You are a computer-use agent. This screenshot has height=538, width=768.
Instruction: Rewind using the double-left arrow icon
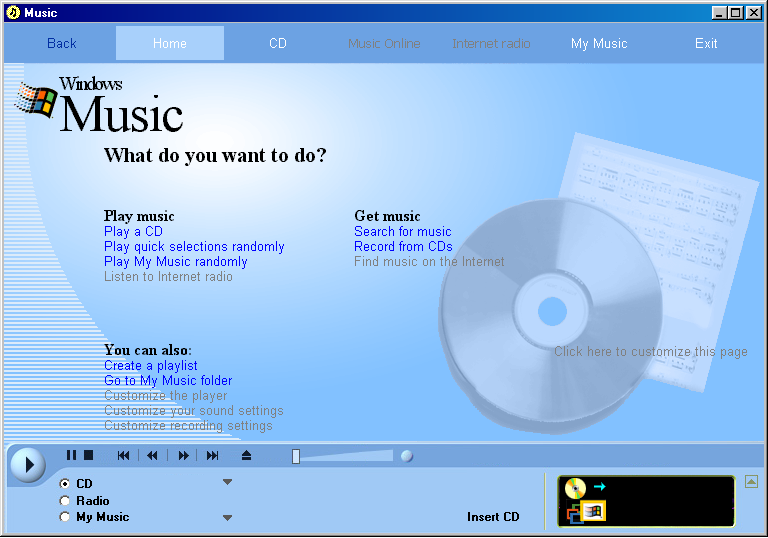[152, 456]
